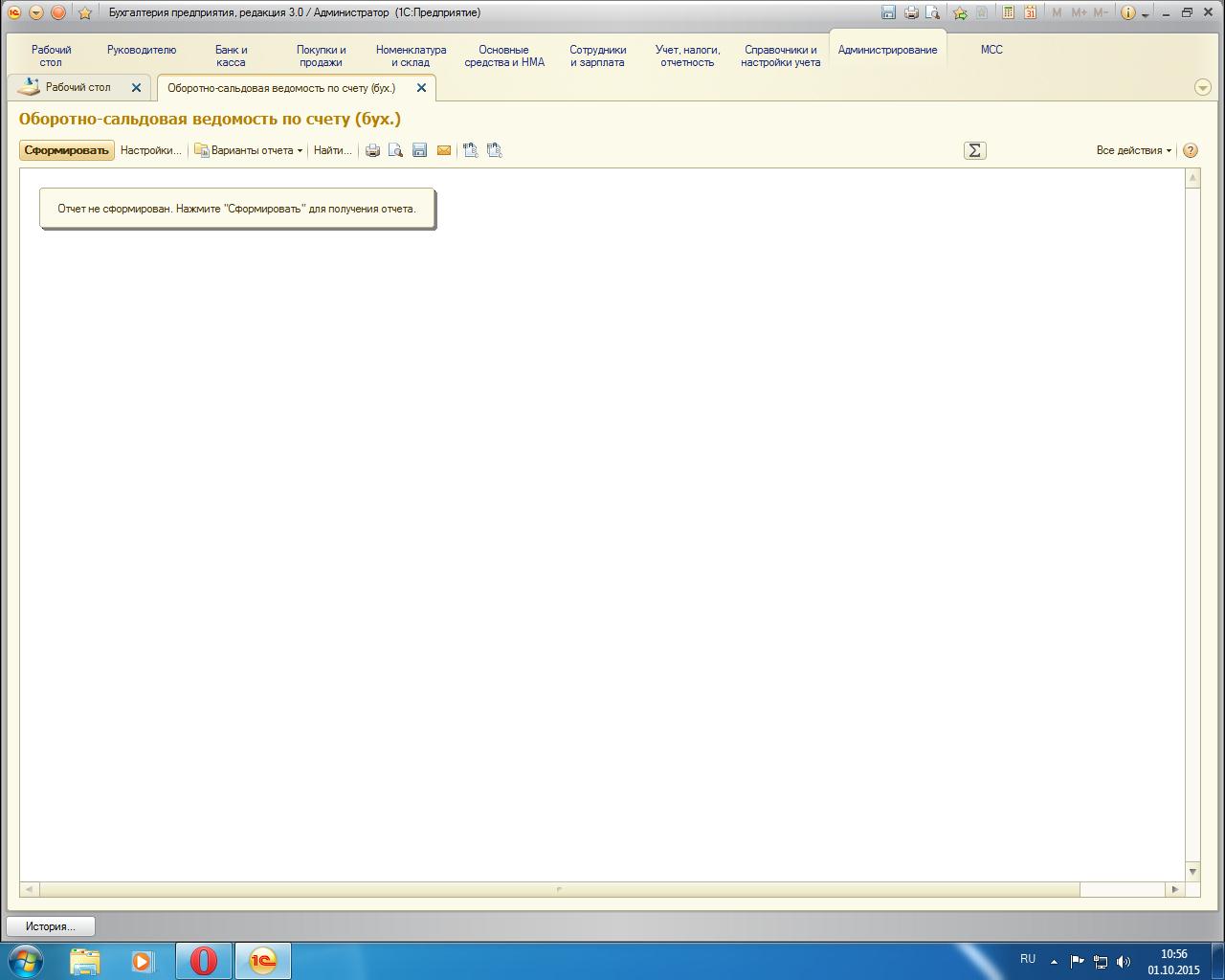Open the calculator icon
Image resolution: width=1225 pixels, height=980 pixels.
(x=1008, y=12)
